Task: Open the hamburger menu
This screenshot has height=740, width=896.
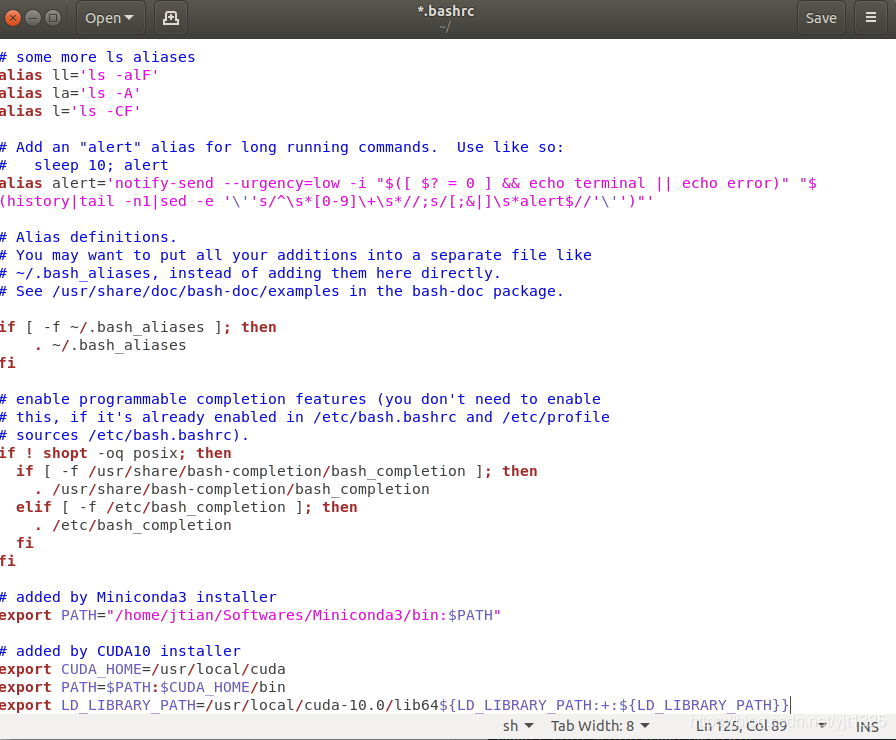Action: coord(871,18)
